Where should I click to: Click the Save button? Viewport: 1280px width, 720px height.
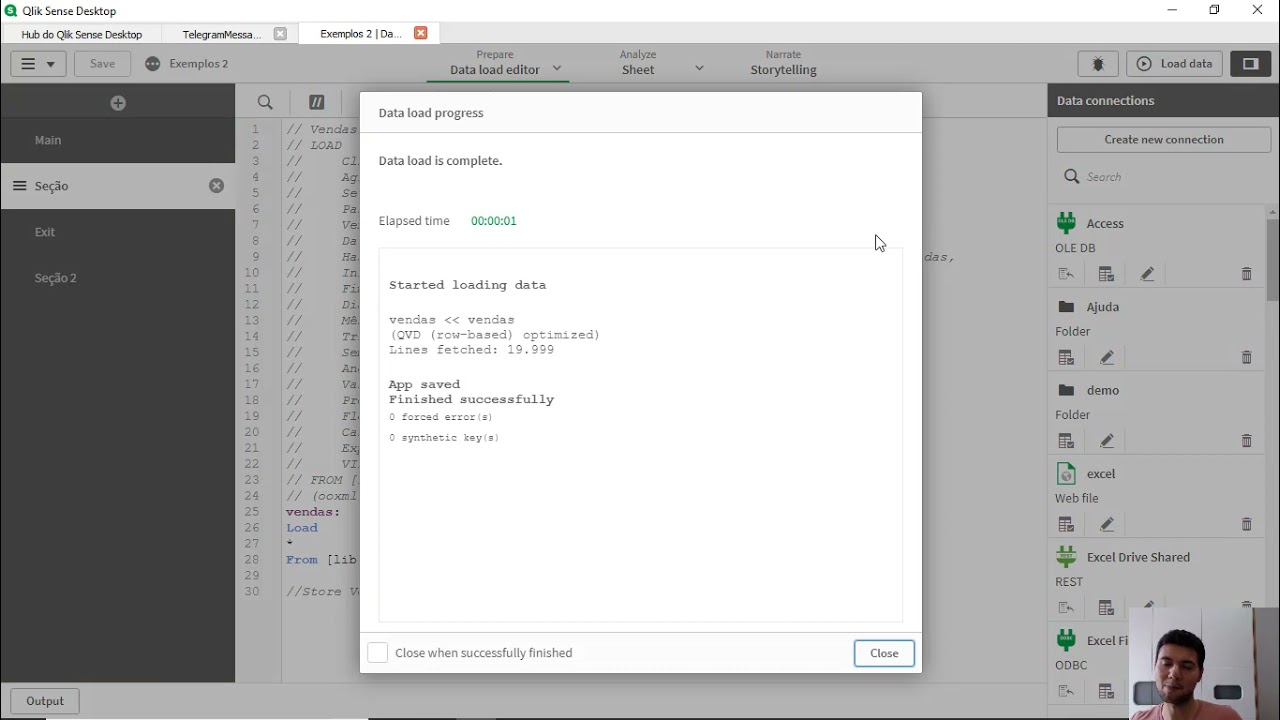click(x=102, y=63)
